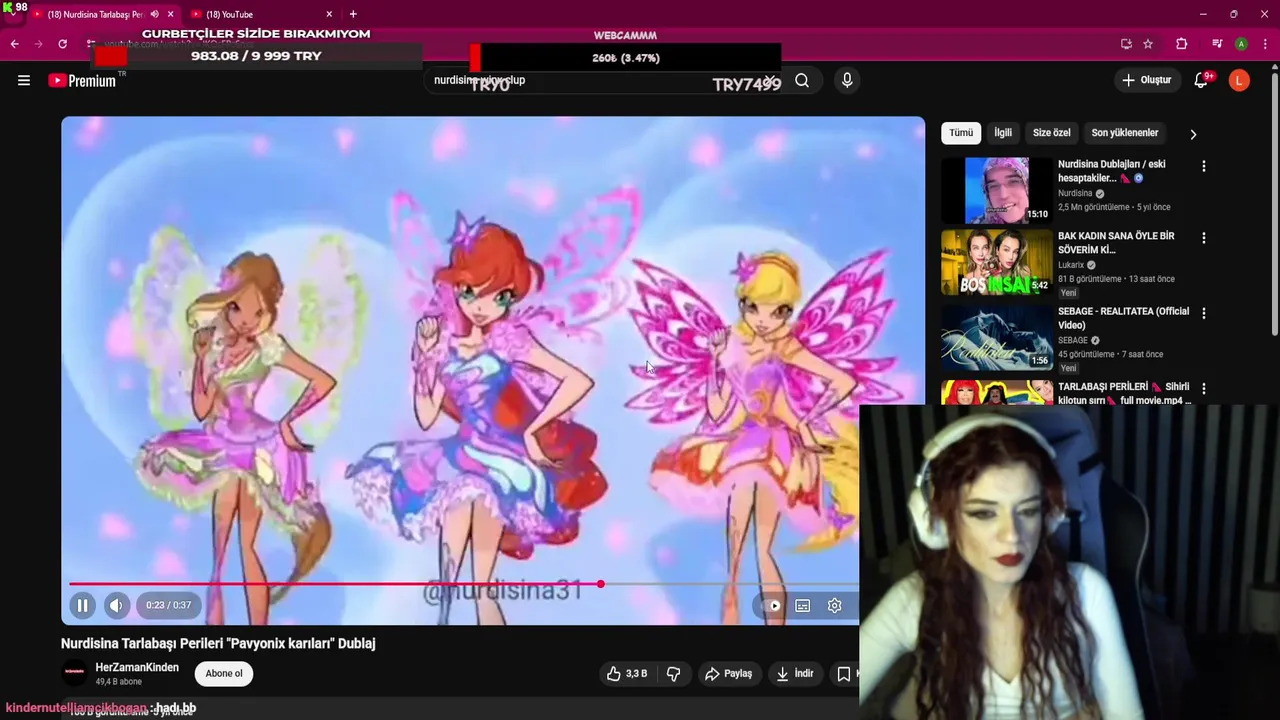Open the account avatar menu
Viewport: 1280px width, 720px height.
(x=1239, y=80)
